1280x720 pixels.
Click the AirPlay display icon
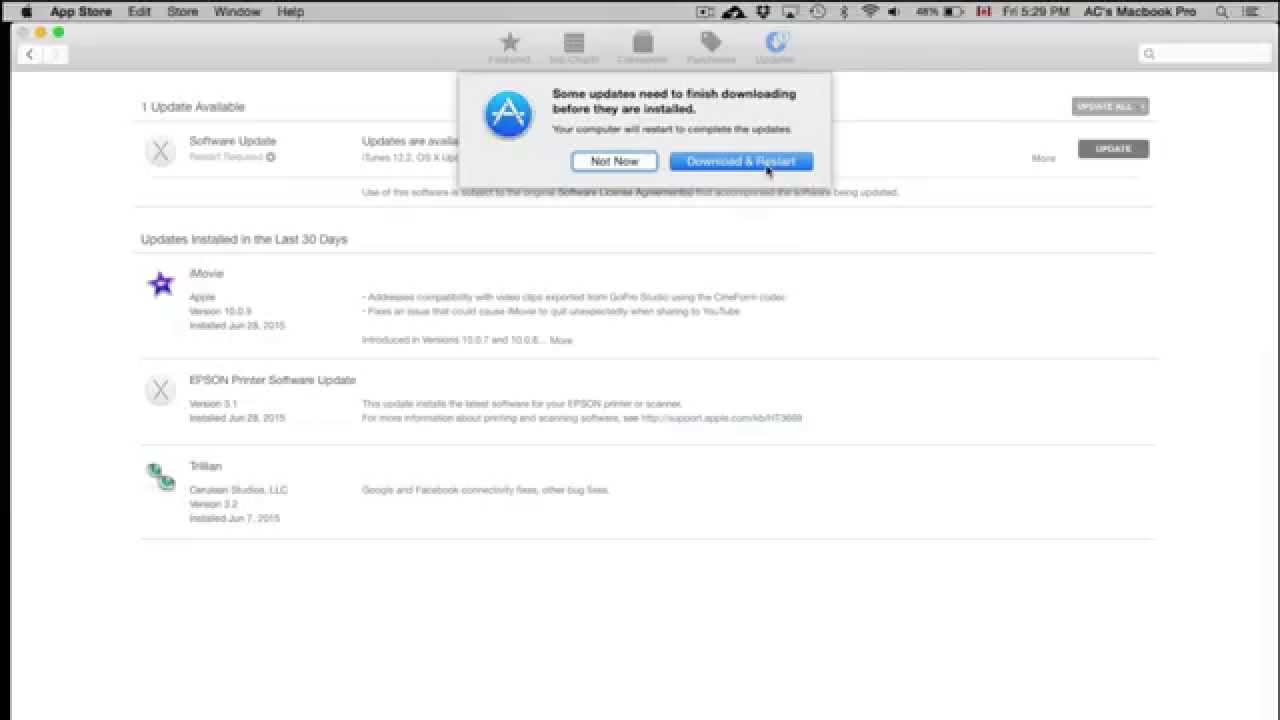791,12
